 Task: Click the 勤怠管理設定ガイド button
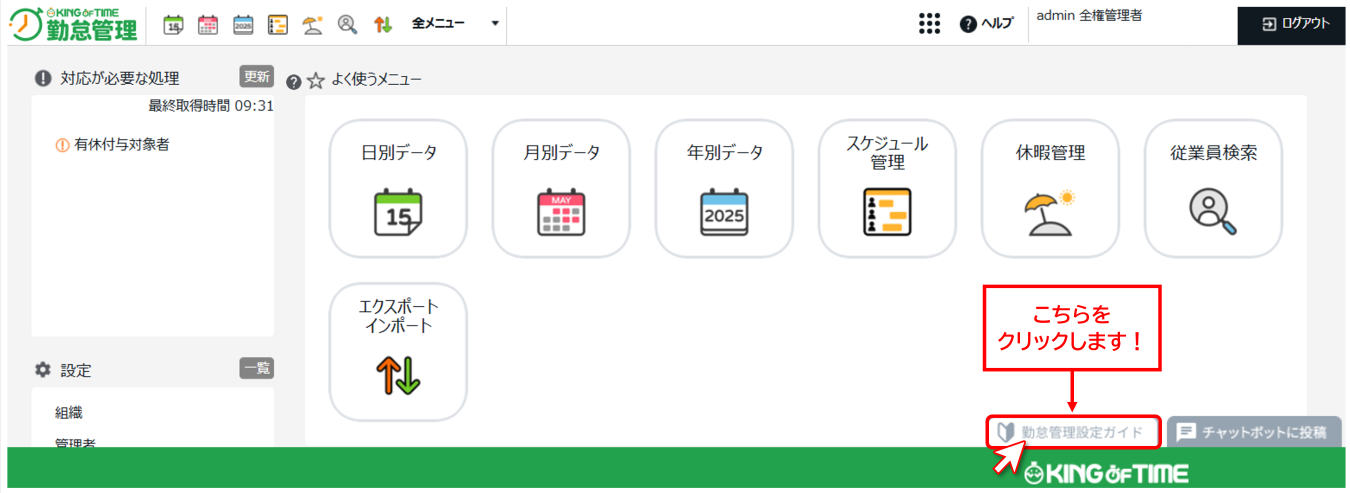tap(1073, 432)
